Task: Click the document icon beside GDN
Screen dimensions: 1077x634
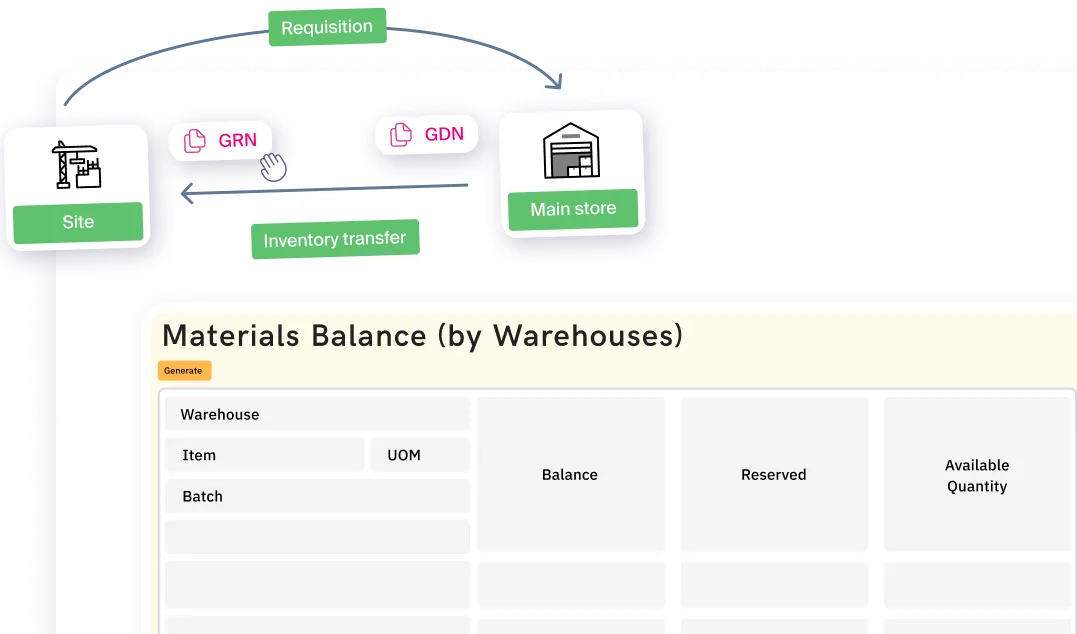Action: coord(401,134)
